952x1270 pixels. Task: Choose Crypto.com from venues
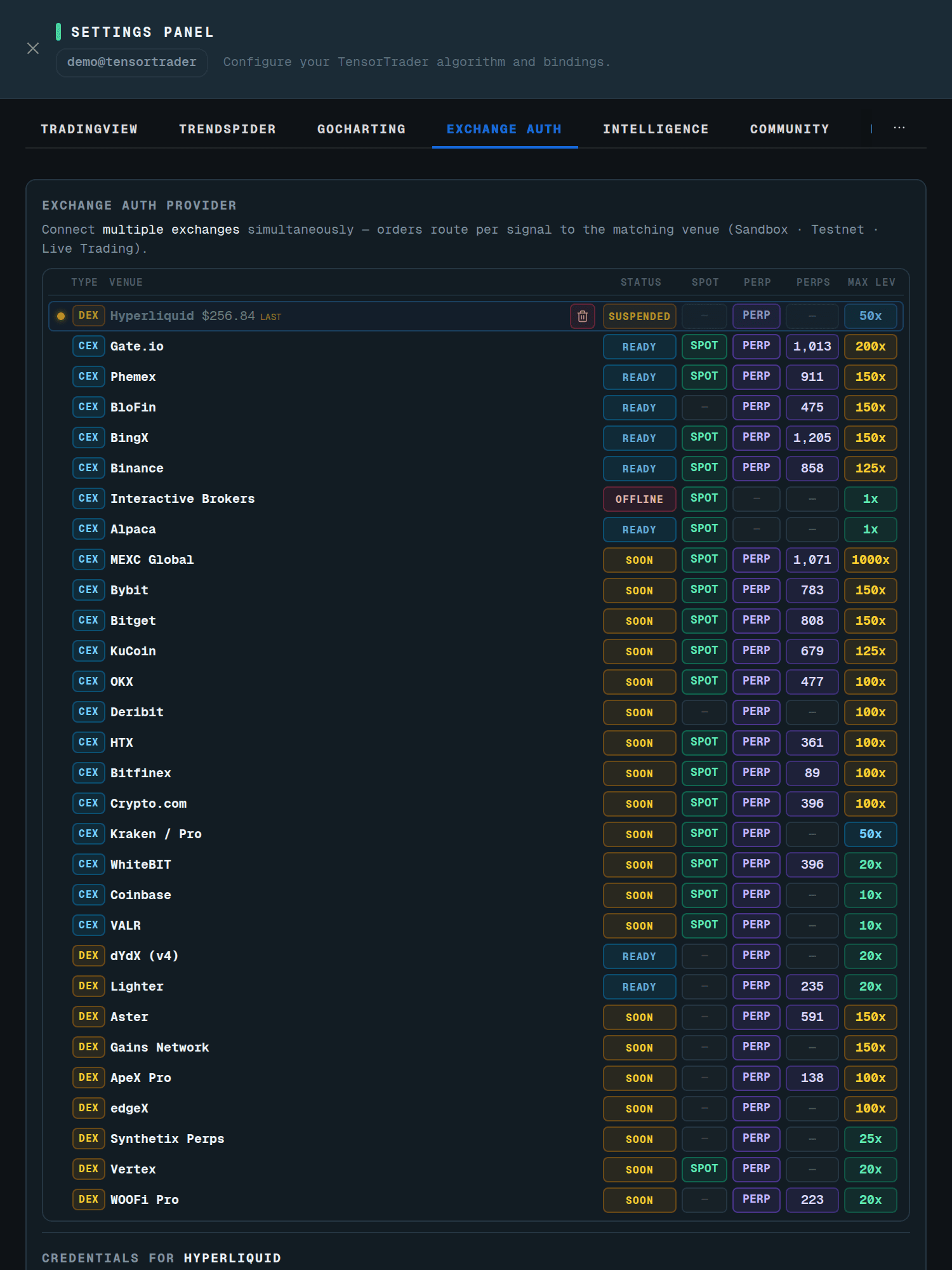click(x=476, y=804)
